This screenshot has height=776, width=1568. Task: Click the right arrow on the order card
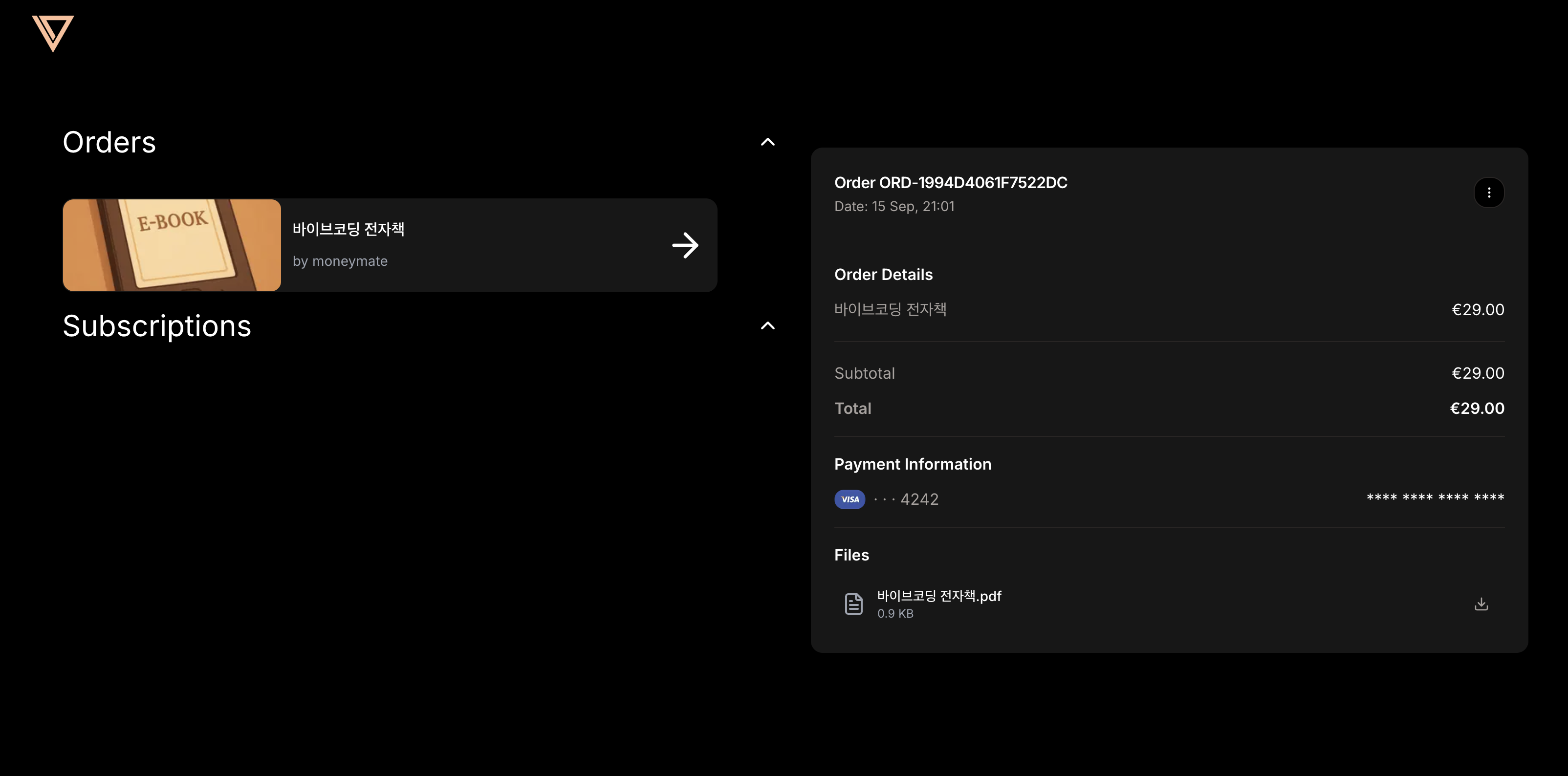pyautogui.click(x=685, y=245)
